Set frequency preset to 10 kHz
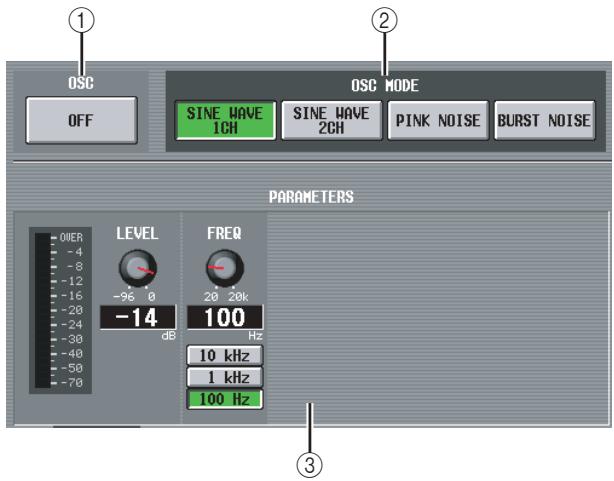Screen dimensions: 614x481 pos(225,356)
